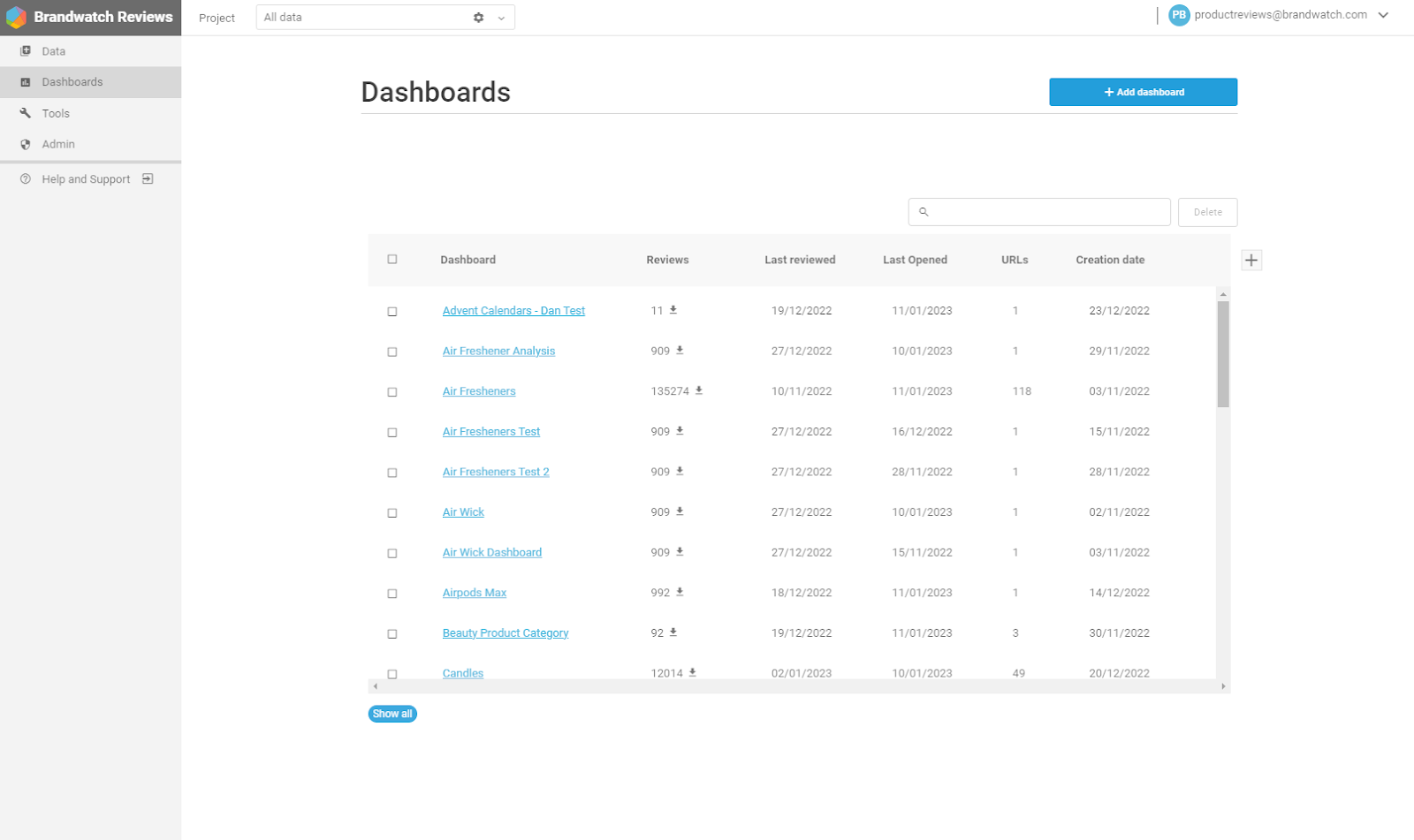Download reviews for Beauty Product Category
This screenshot has height=840, width=1414.
coord(673,632)
